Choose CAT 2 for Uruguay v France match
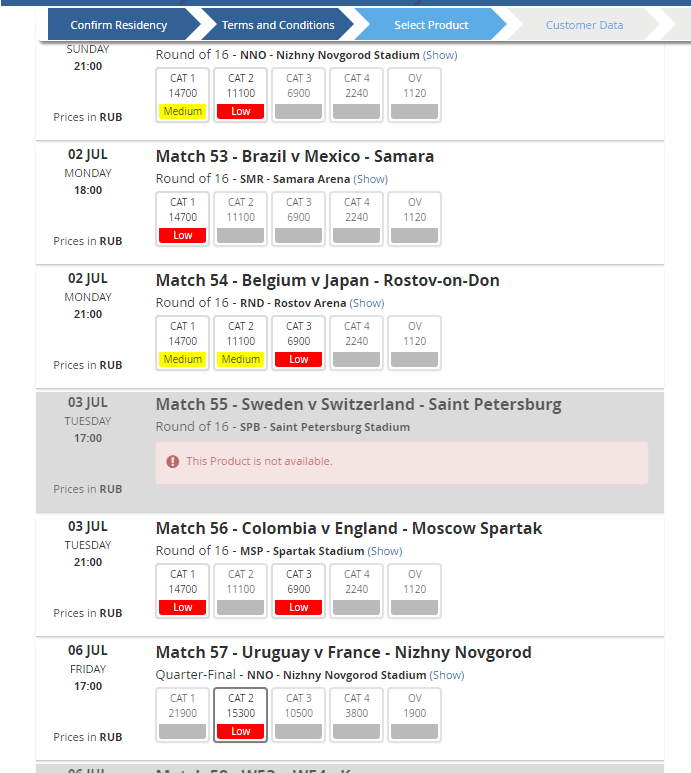 coord(241,715)
